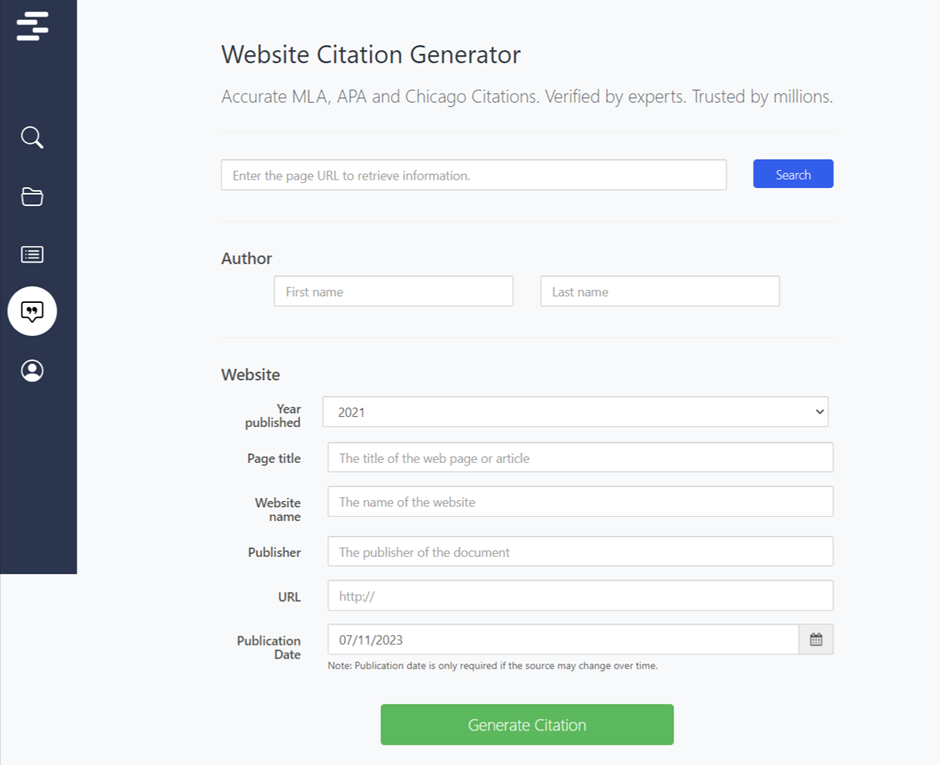Click the green Generate Citation button
Screen dimensions: 940x765
point(526,724)
